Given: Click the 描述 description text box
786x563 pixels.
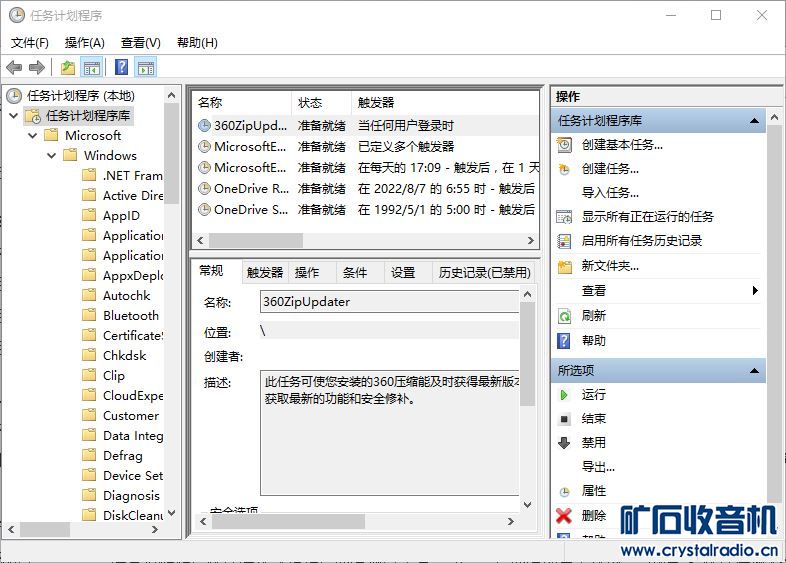Looking at the screenshot, I should coord(389,433).
